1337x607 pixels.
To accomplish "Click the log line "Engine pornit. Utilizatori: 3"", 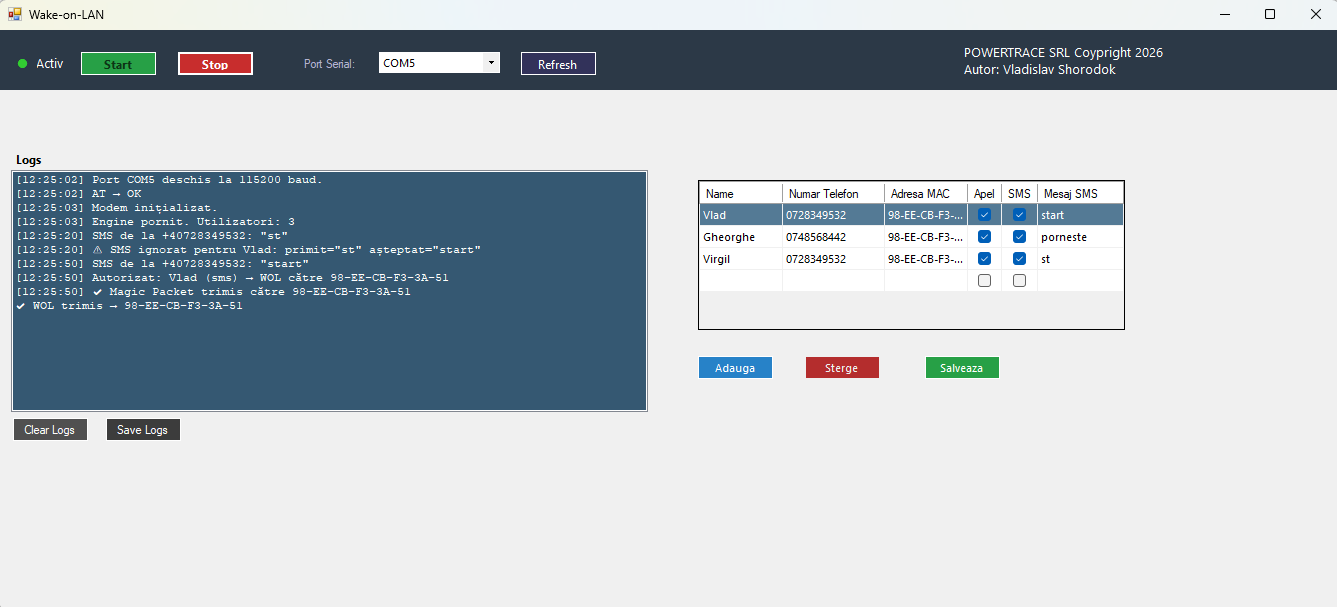I will [x=155, y=222].
